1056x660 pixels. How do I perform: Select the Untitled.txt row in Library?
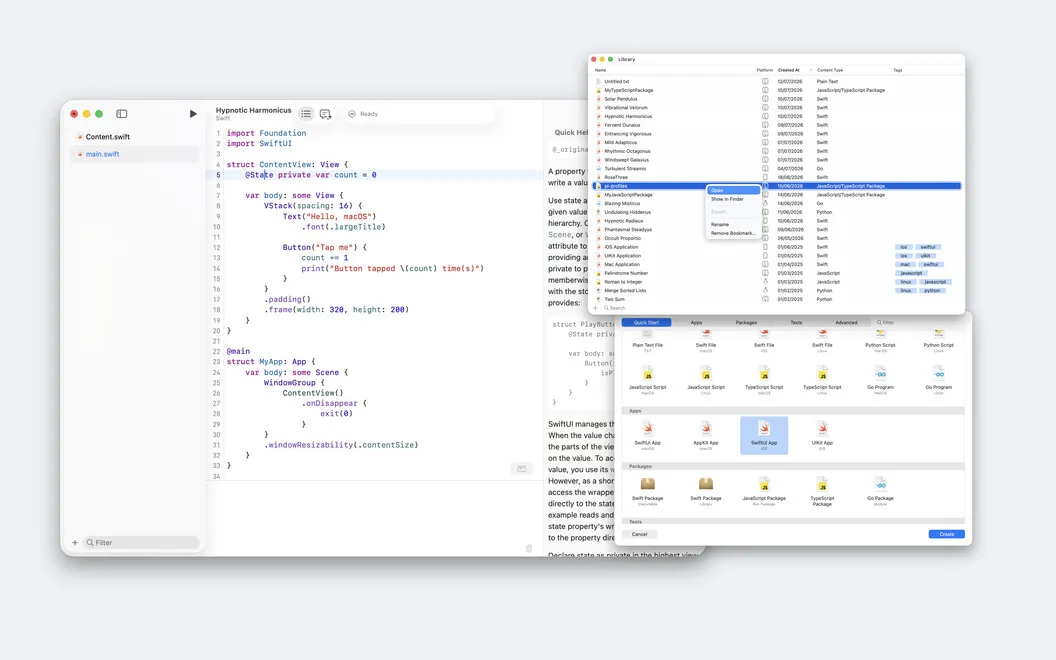click(x=778, y=81)
